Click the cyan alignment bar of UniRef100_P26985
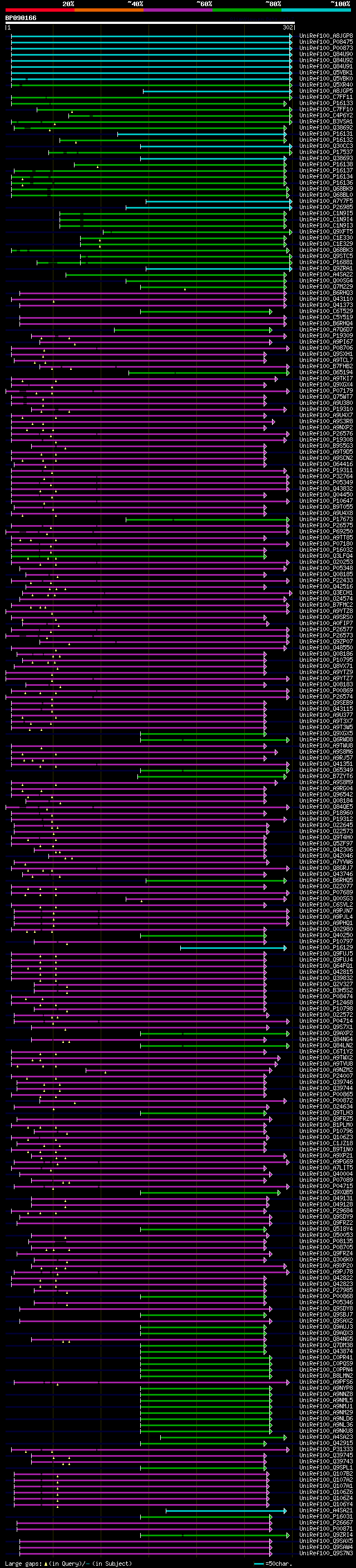Image resolution: width=356 pixels, height=1568 pixels. tap(209, 207)
